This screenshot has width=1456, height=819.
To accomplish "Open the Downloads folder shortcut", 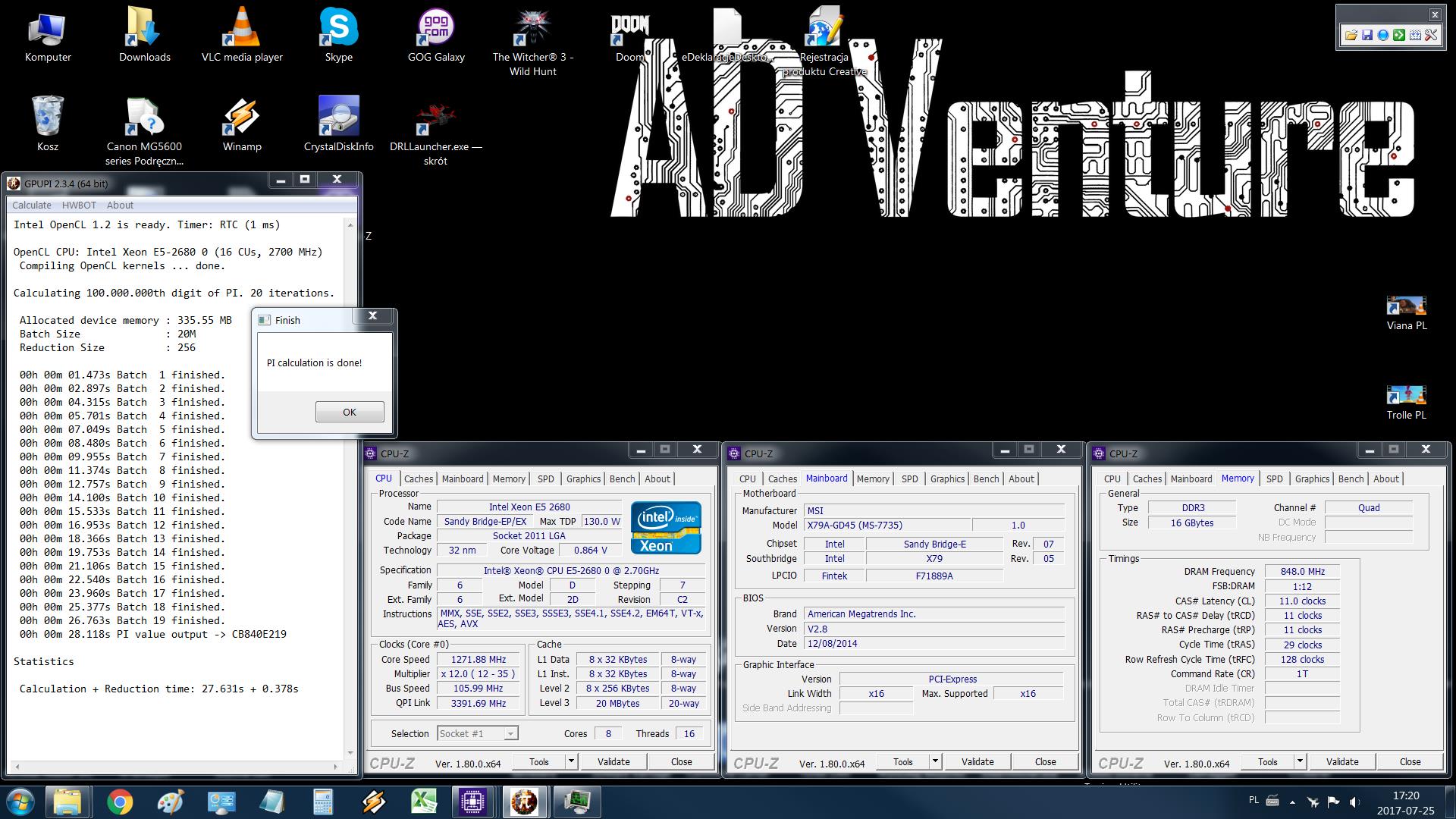I will tap(144, 36).
